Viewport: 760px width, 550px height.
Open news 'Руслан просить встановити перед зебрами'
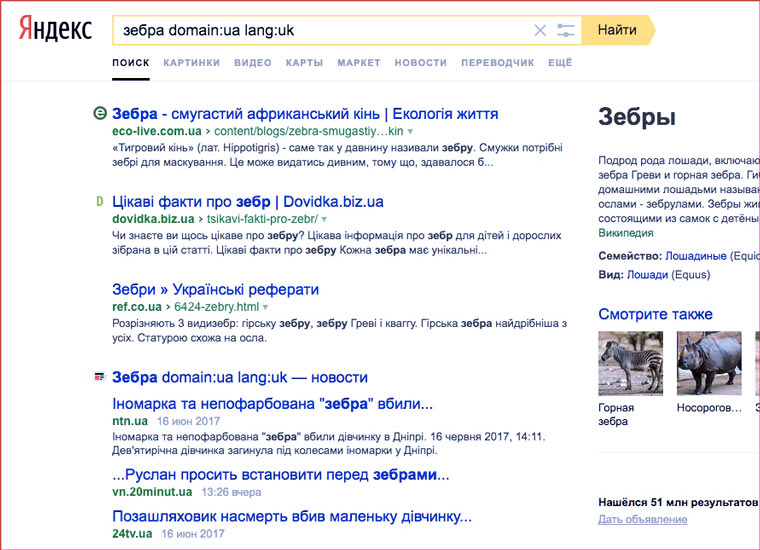(281, 474)
